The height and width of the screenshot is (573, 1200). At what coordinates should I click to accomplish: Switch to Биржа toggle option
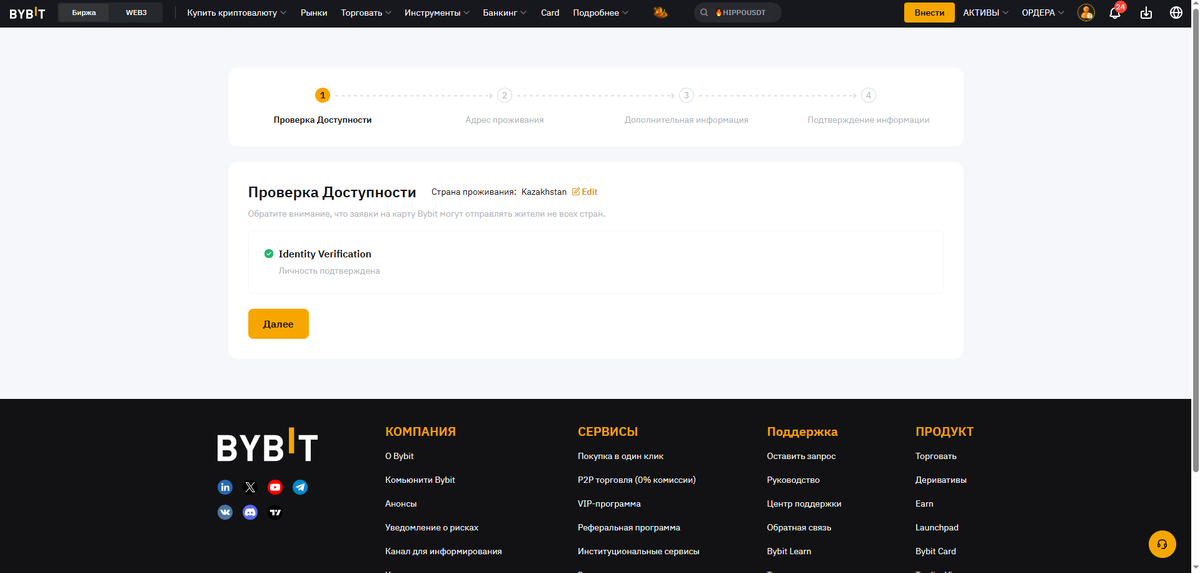[x=84, y=13]
